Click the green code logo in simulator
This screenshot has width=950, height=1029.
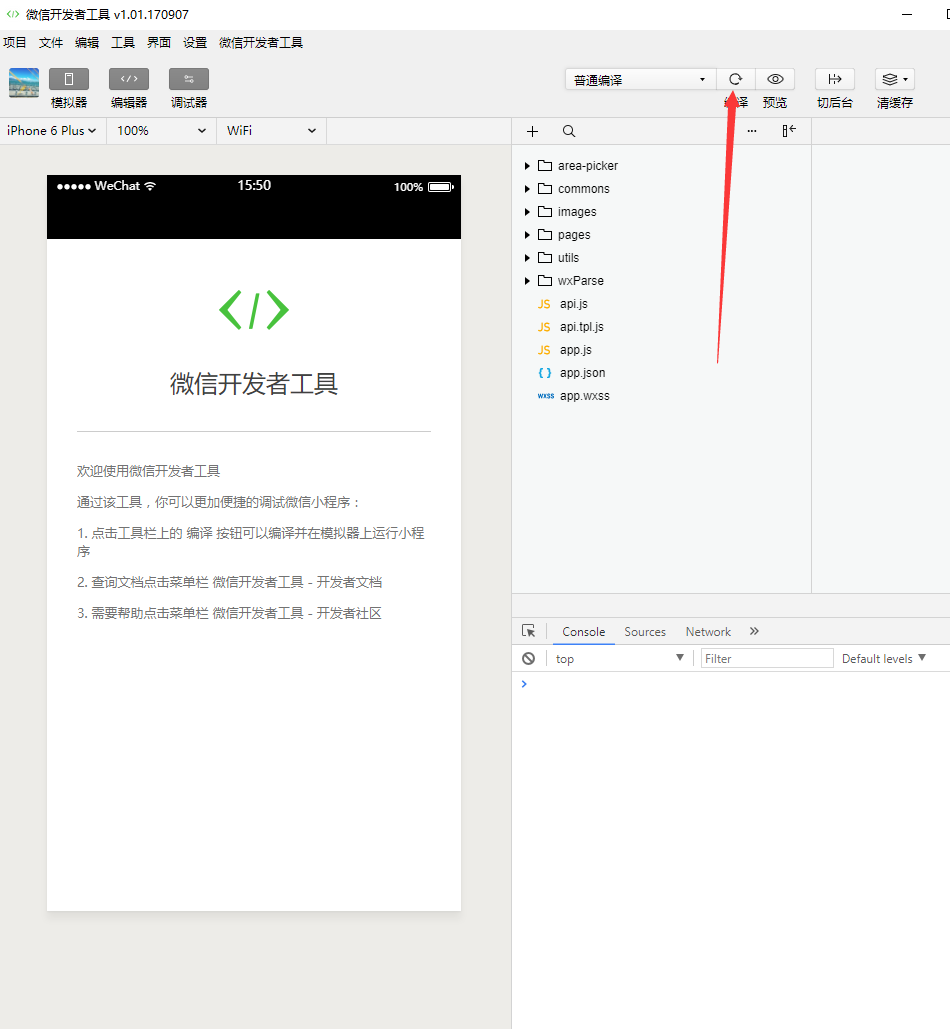(254, 310)
